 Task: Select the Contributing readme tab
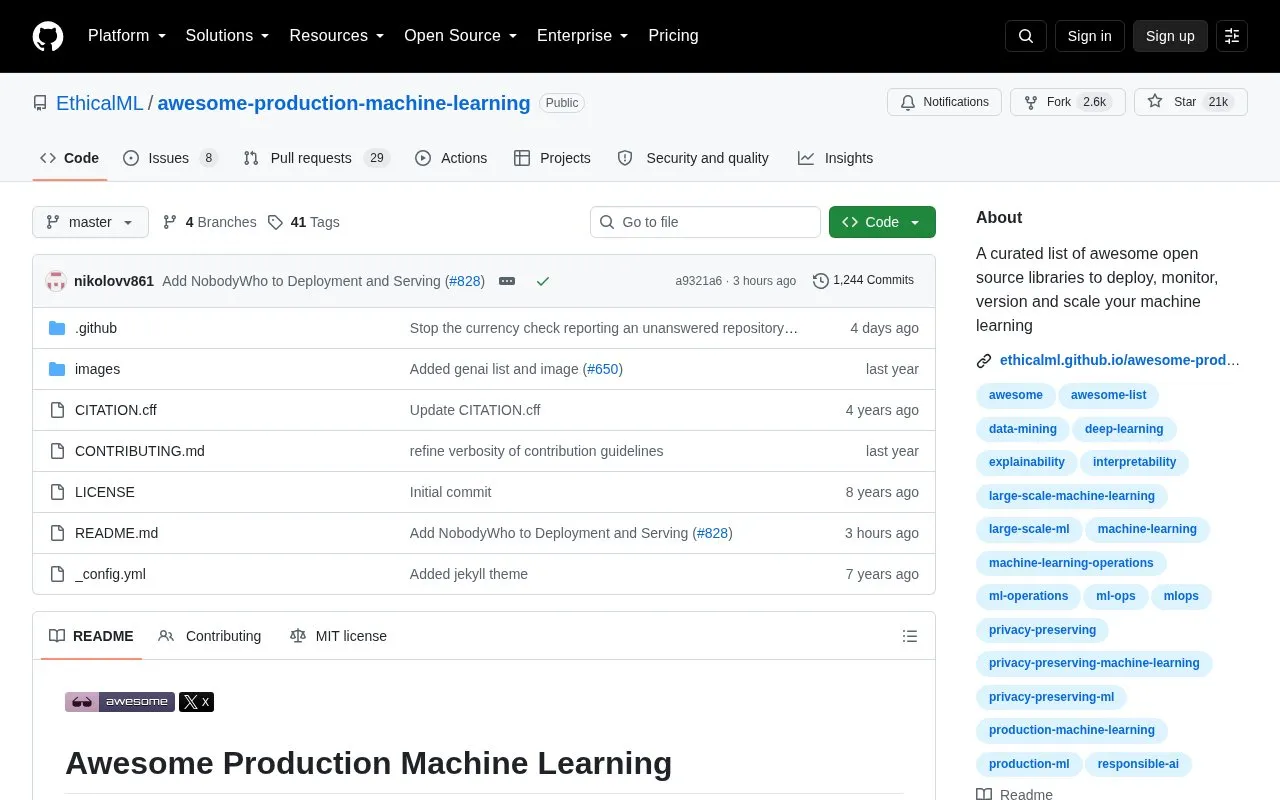210,636
